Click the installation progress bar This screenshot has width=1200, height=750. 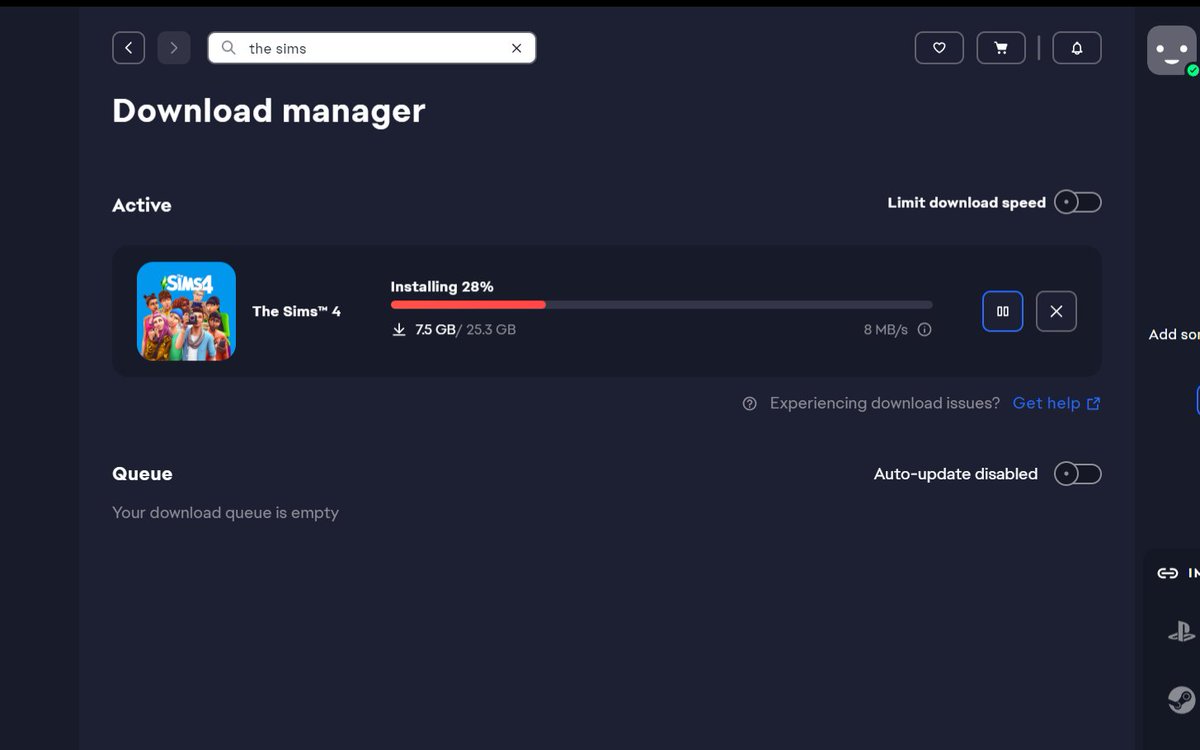(661, 304)
